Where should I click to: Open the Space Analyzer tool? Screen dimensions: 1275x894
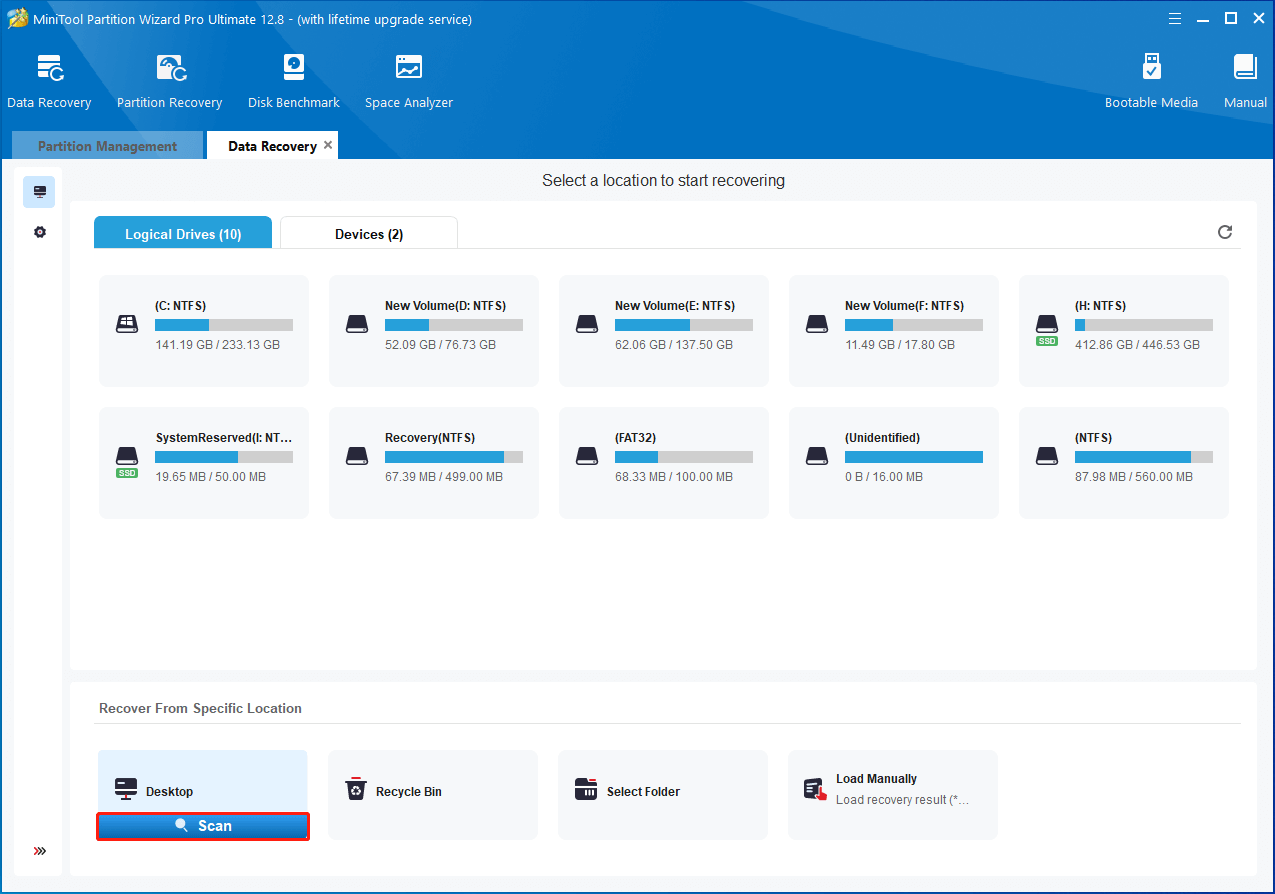click(x=408, y=81)
